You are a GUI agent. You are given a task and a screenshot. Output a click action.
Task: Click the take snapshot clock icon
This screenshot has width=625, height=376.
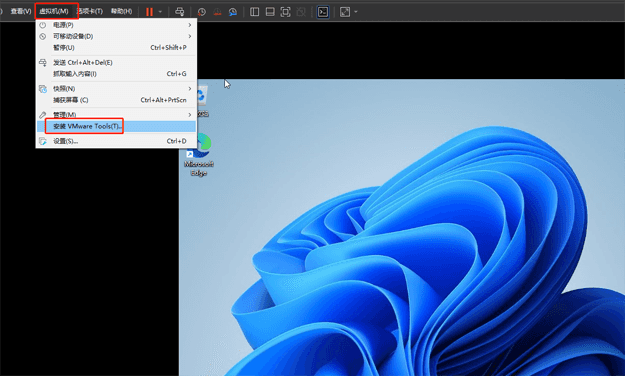pyautogui.click(x=202, y=12)
